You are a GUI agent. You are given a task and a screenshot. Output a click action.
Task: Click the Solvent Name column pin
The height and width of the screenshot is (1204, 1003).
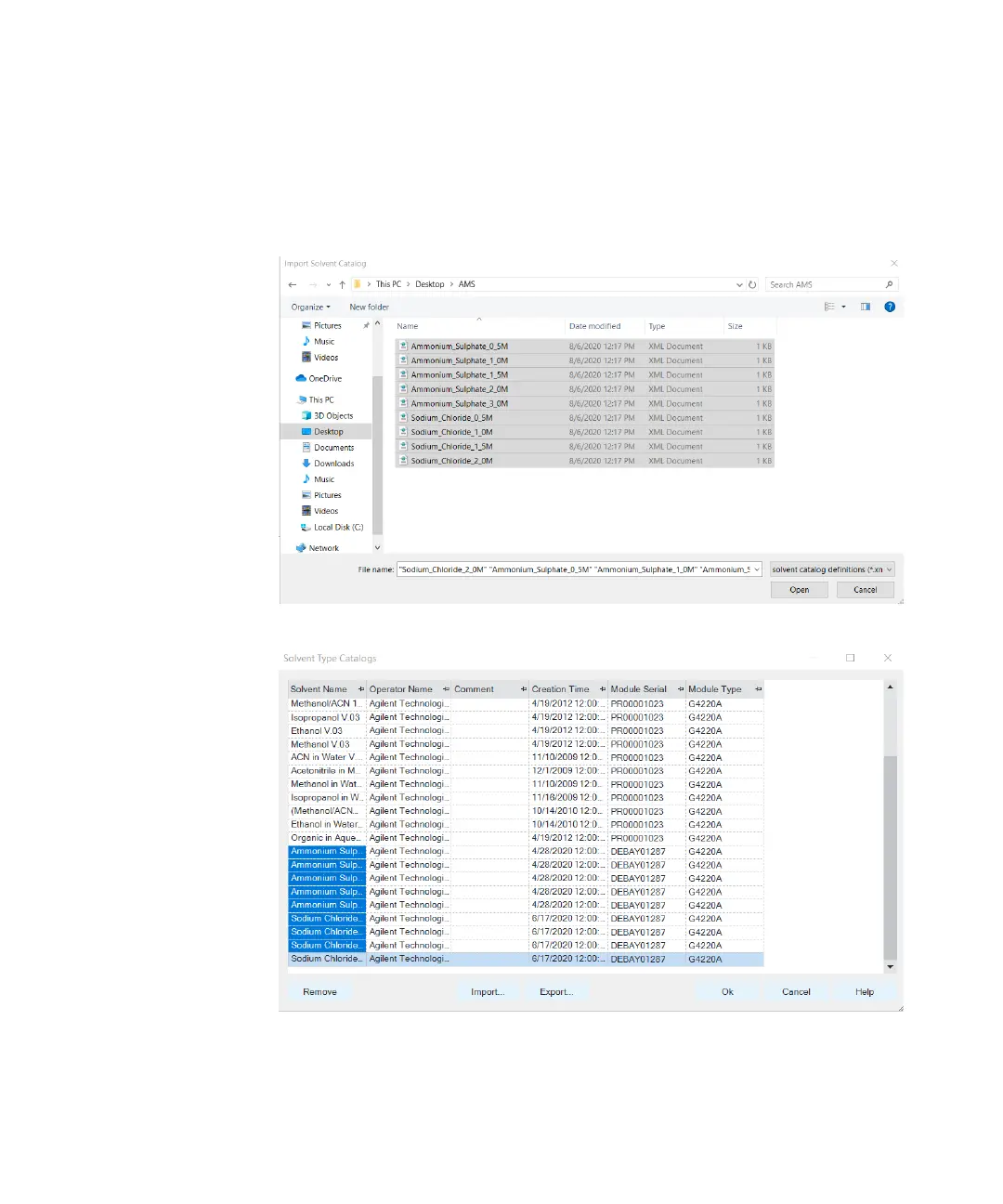(x=360, y=689)
